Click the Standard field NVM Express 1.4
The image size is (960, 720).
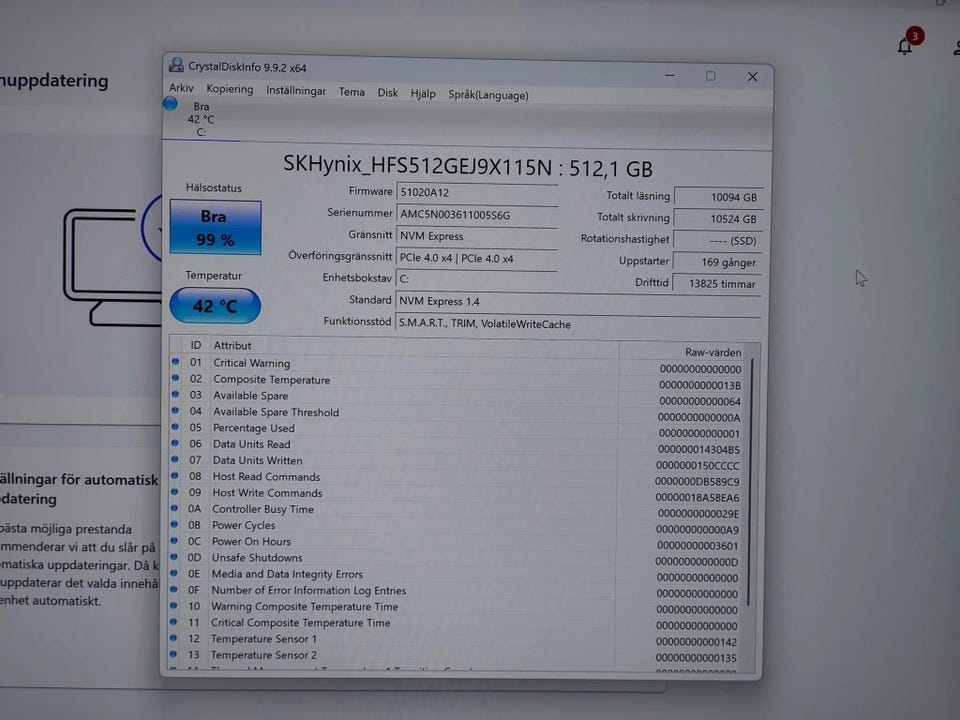click(578, 302)
